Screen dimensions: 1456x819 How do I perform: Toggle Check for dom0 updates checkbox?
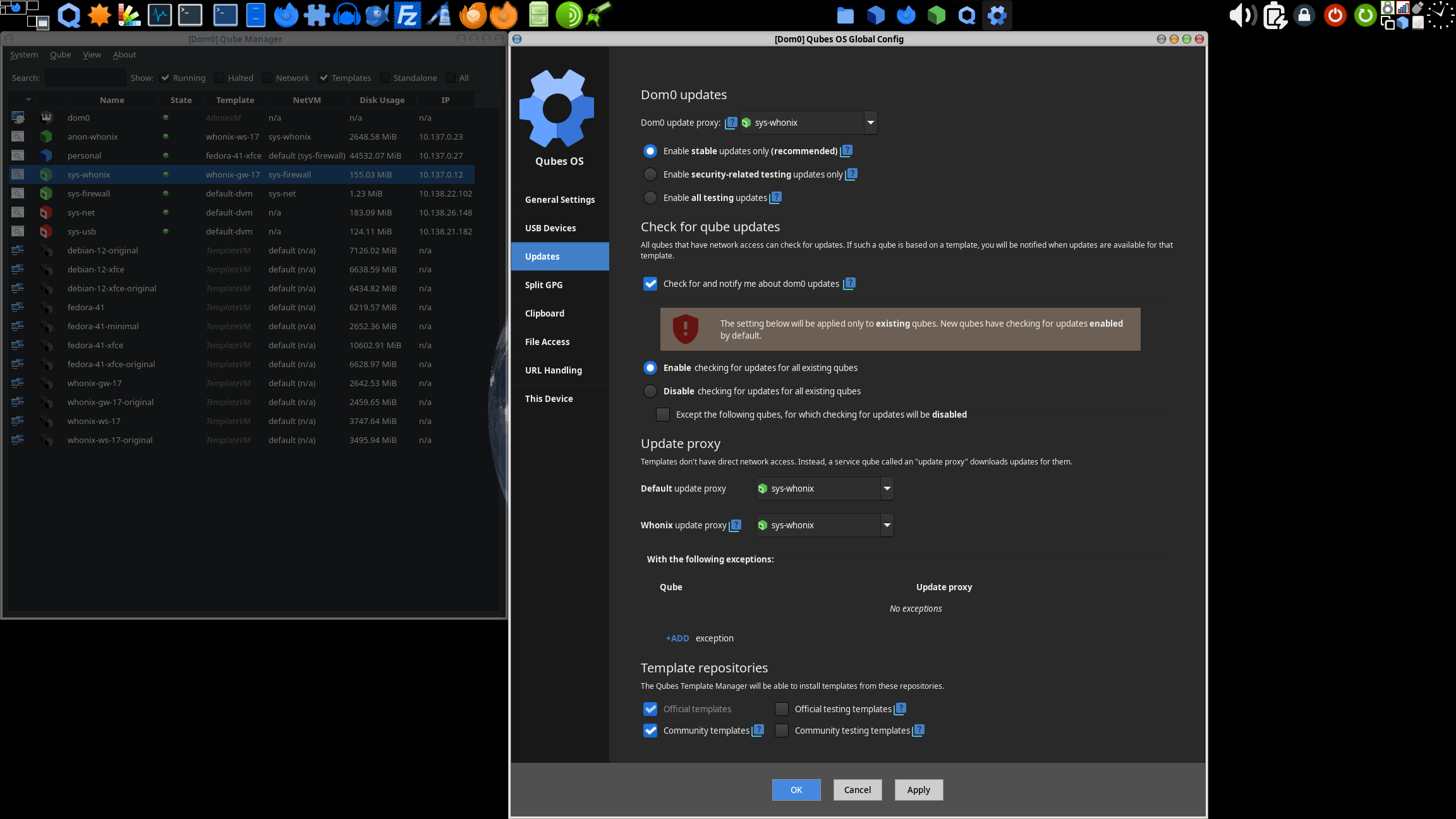[650, 284]
